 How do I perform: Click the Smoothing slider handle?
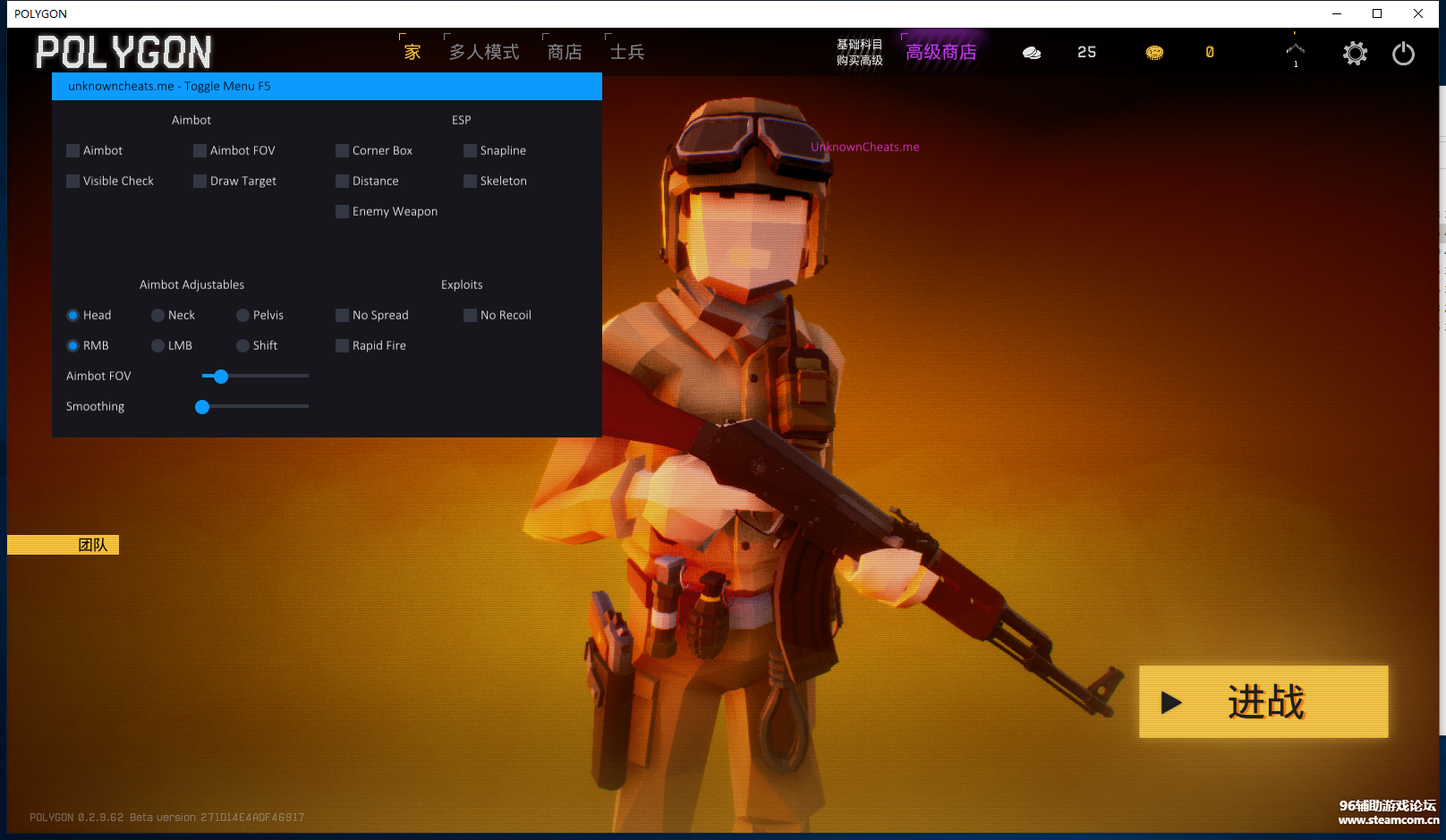(x=202, y=407)
